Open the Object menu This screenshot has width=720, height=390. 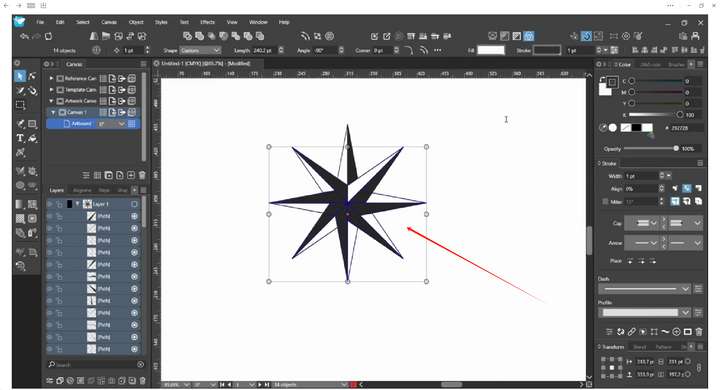point(136,22)
